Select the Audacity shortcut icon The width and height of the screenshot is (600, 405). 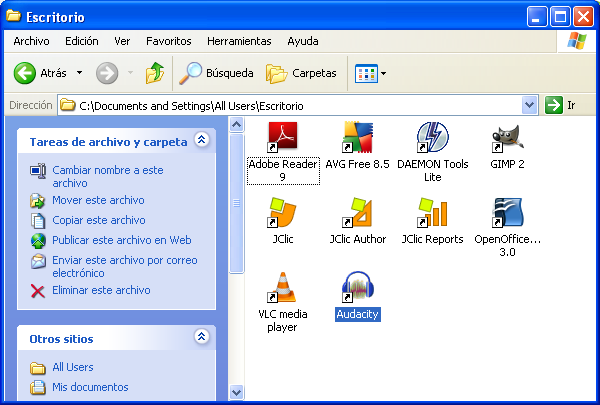tap(359, 288)
